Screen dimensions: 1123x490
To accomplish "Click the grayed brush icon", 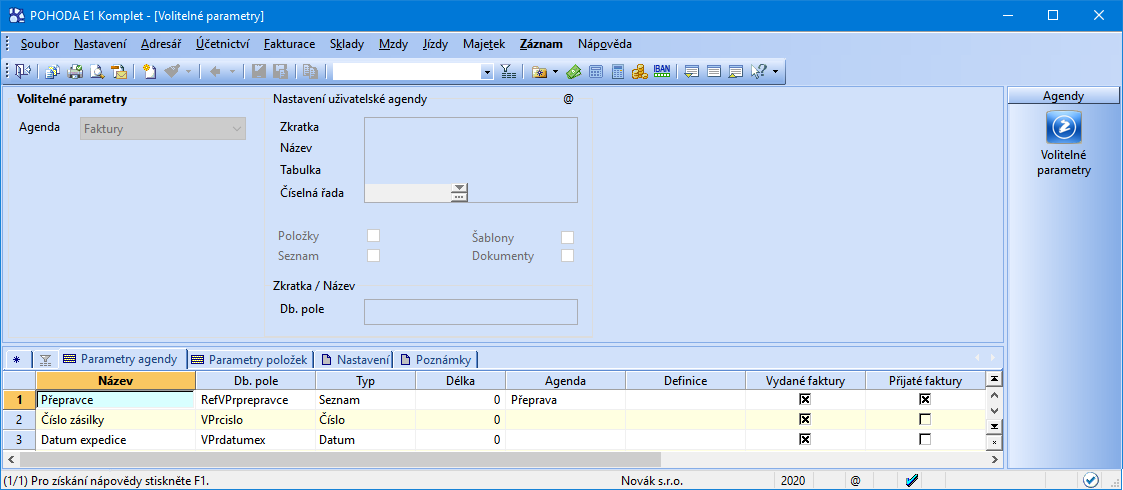I will click(x=171, y=71).
